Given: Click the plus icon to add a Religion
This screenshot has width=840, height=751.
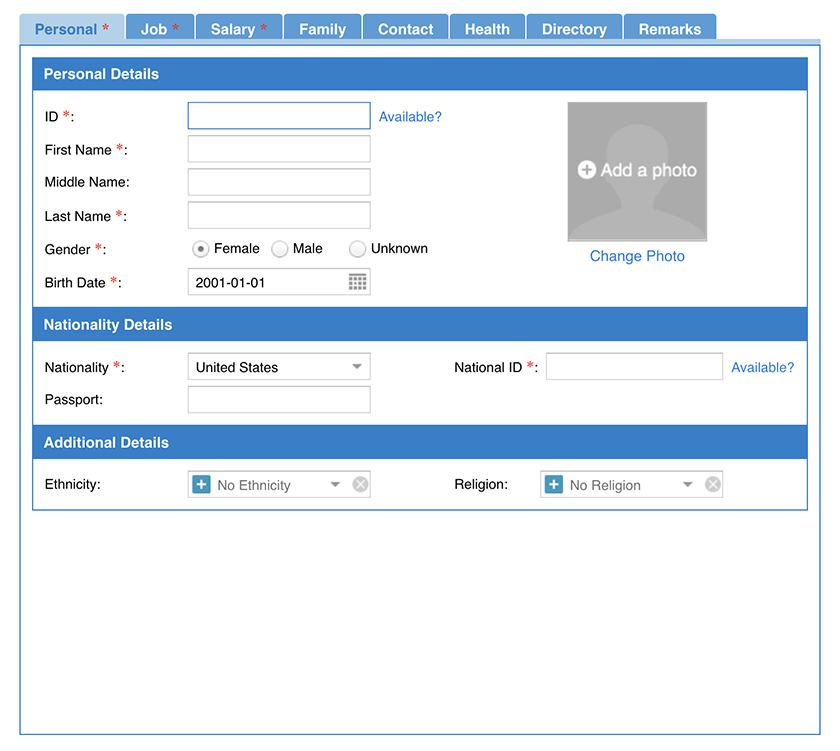Looking at the screenshot, I should tap(554, 484).
